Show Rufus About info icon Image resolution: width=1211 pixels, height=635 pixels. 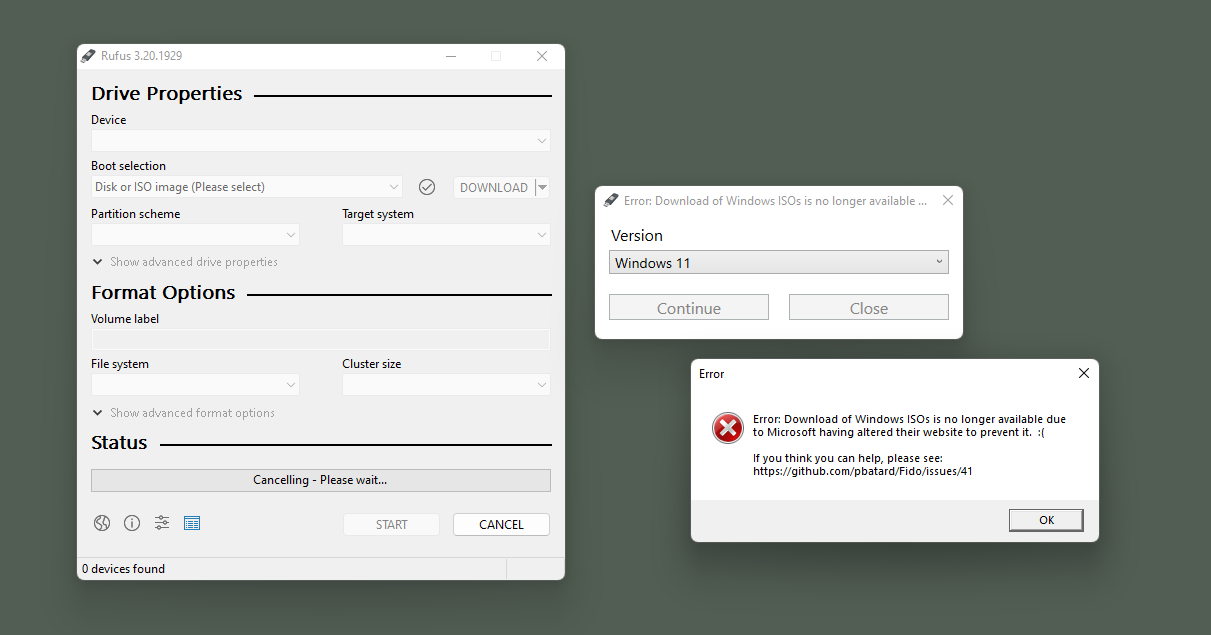[132, 523]
